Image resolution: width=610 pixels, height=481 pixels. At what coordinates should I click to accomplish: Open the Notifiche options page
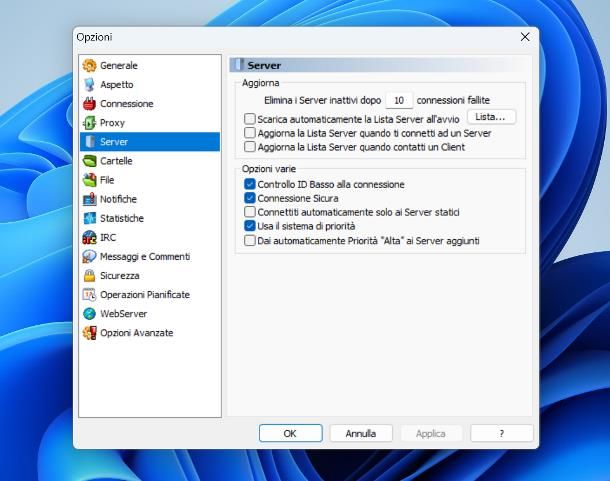(x=118, y=199)
